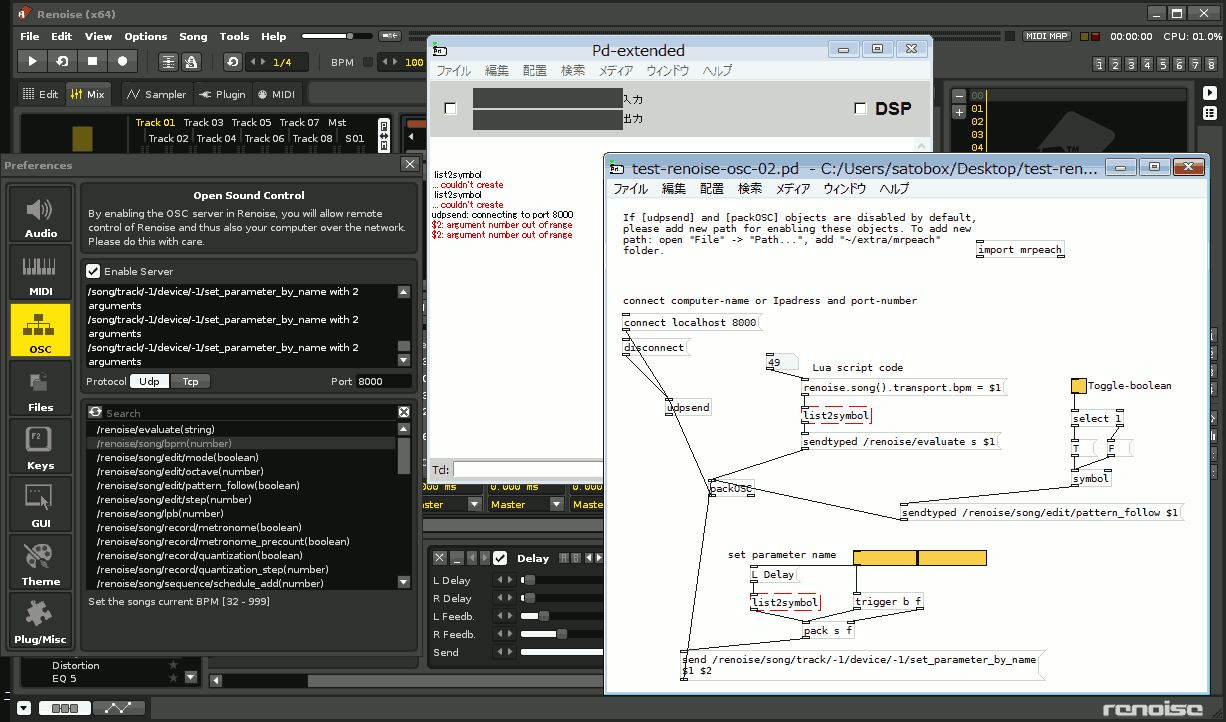Image resolution: width=1226 pixels, height=722 pixels.
Task: Click the yellow 'set parameter name' slider in patch
Action: pos(920,558)
